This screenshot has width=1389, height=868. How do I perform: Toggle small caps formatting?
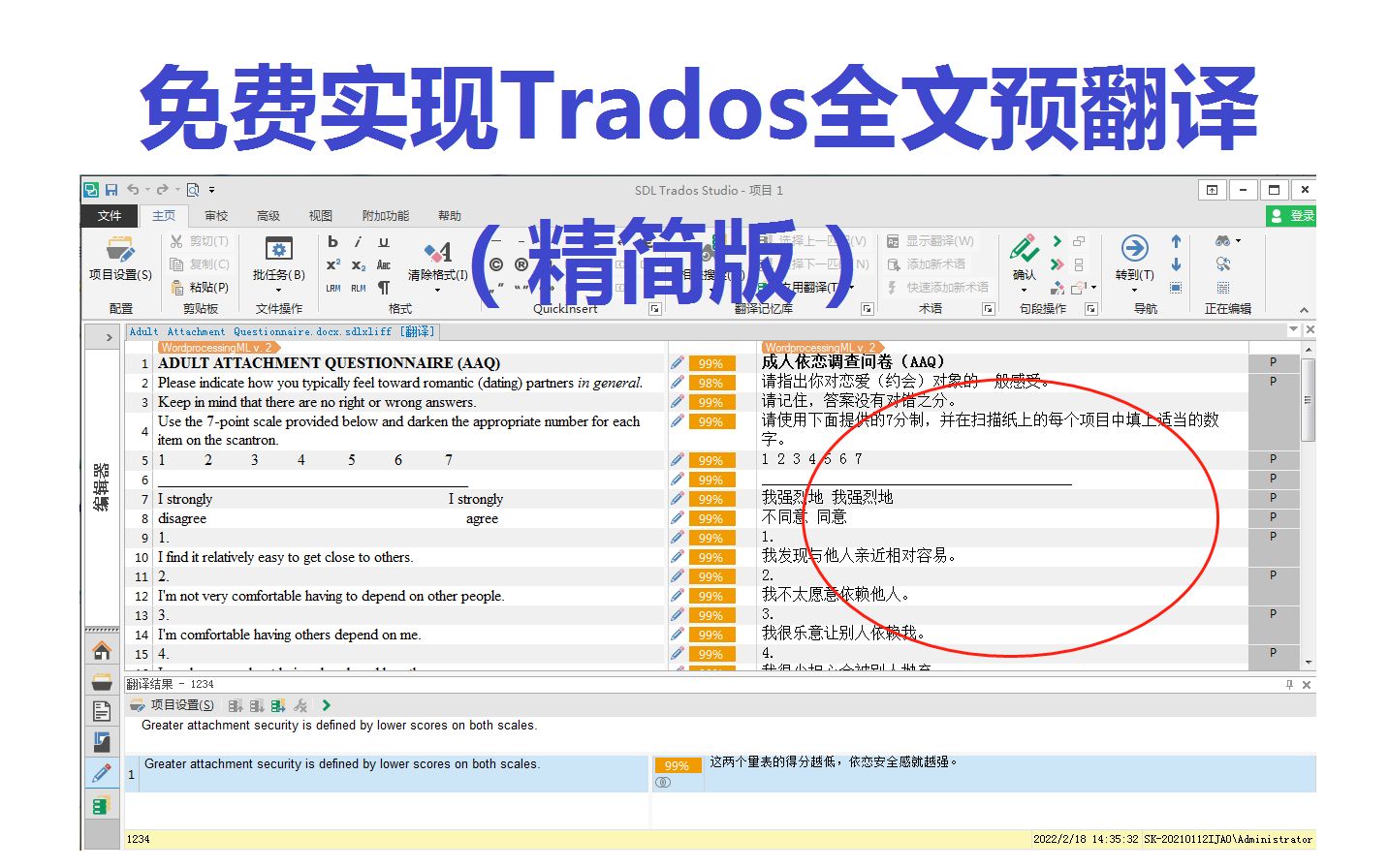coord(384,264)
